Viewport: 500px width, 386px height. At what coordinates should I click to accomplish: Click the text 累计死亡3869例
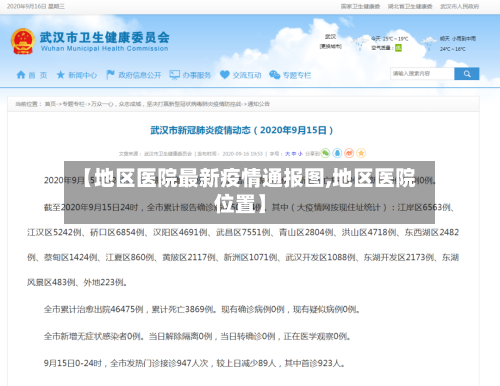point(183,309)
